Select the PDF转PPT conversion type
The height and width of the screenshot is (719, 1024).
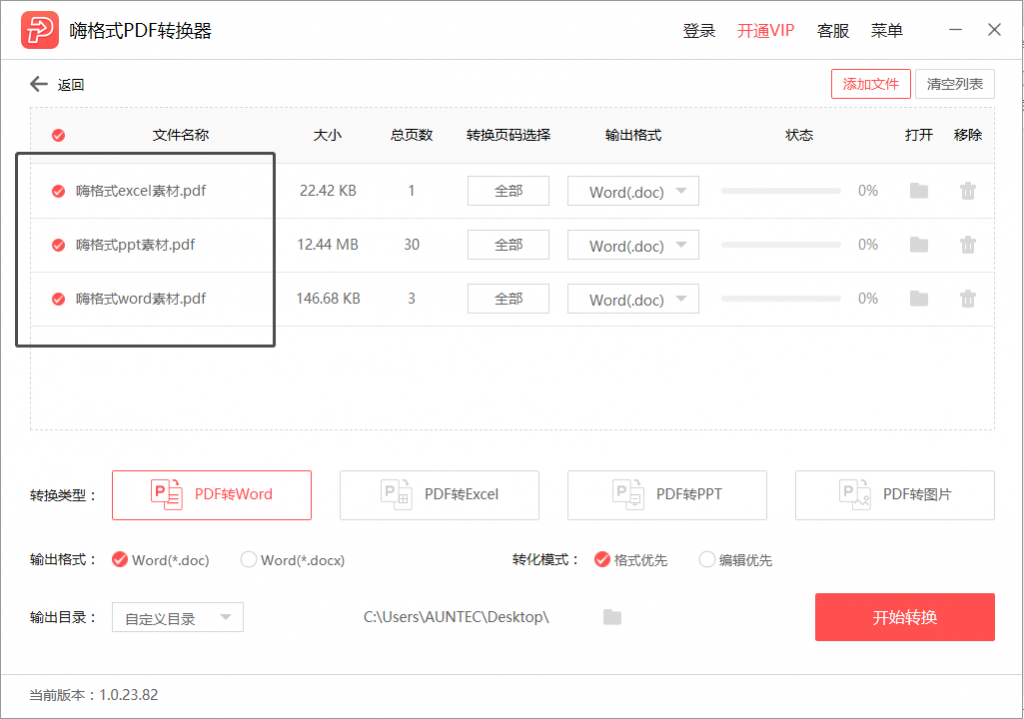click(x=667, y=495)
